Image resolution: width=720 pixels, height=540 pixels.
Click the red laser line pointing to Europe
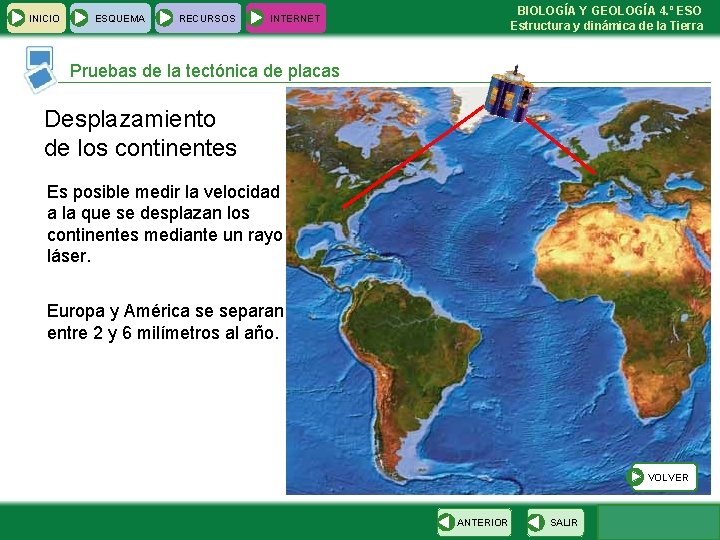click(x=561, y=146)
